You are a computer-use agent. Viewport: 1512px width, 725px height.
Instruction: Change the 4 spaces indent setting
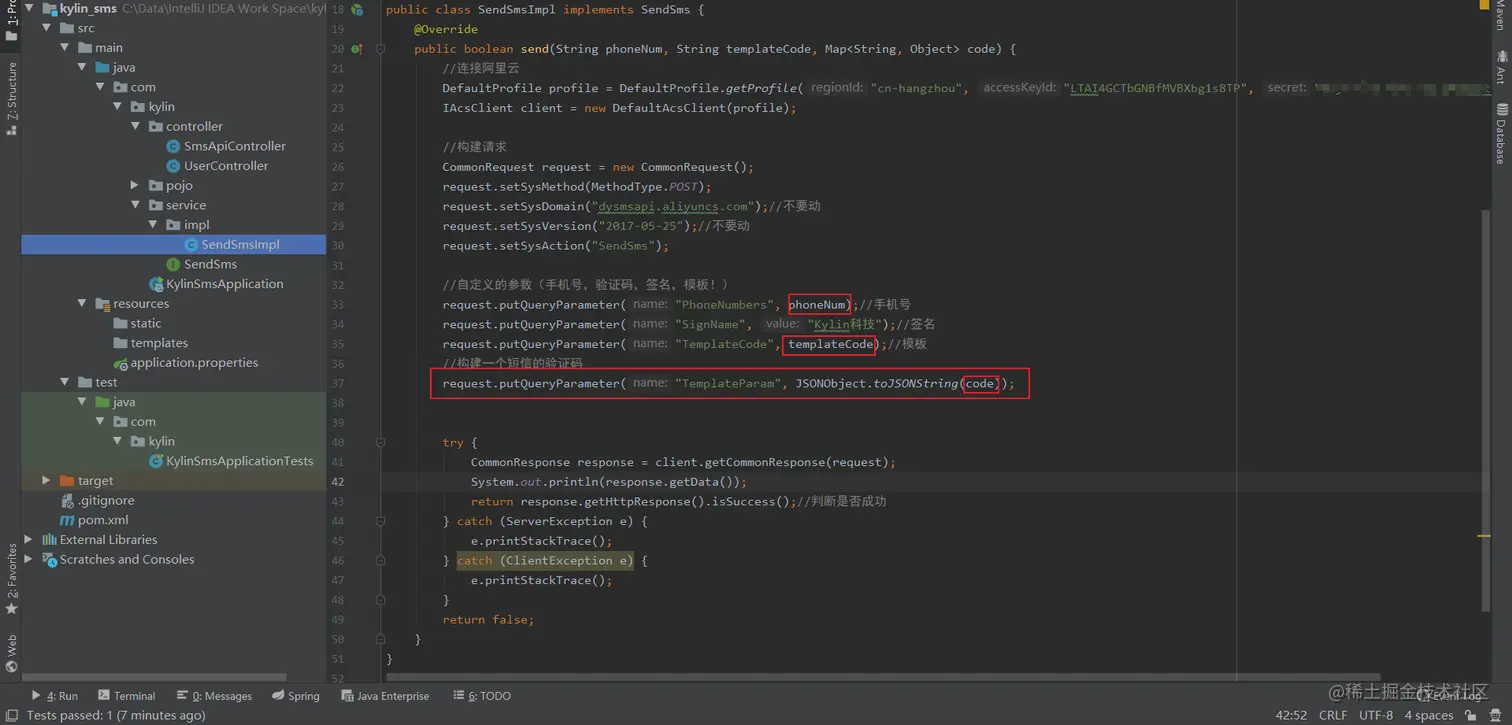pyautogui.click(x=1429, y=716)
